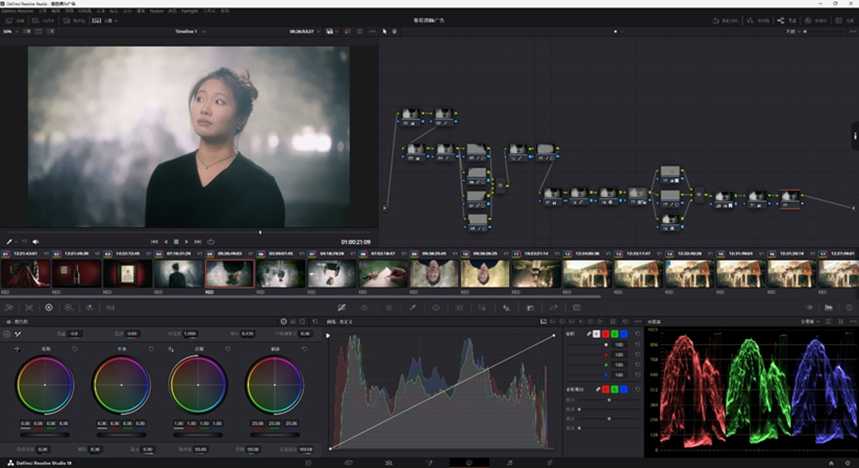Reset the Lift color wheel
This screenshot has height=468, width=859.
click(75, 349)
